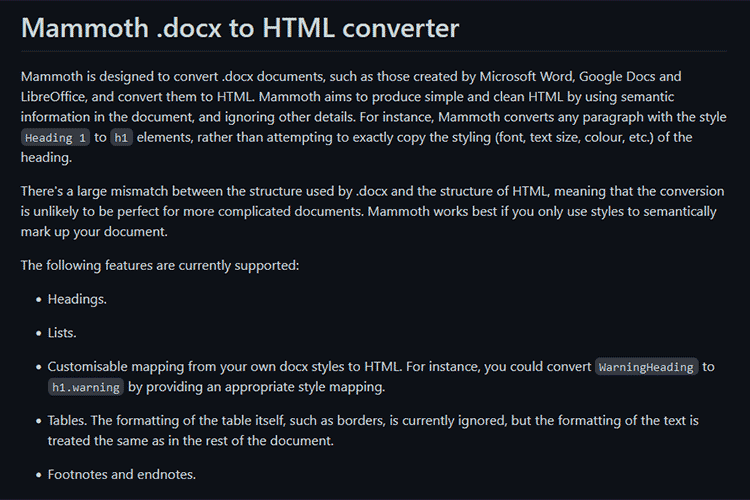
Task: Click the "Headings." list item
Action: 77,299
